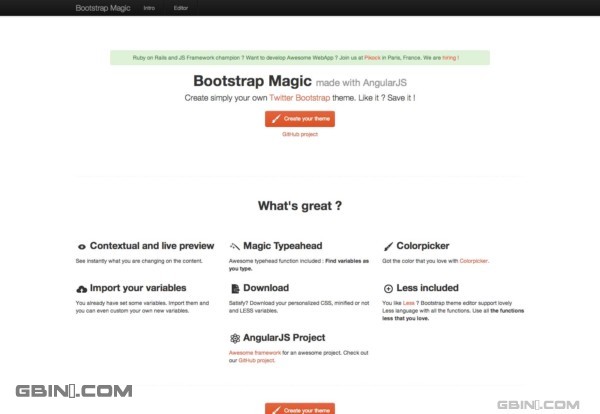Click the Bootstrap Magic main title
600x414 pixels.
253,81
